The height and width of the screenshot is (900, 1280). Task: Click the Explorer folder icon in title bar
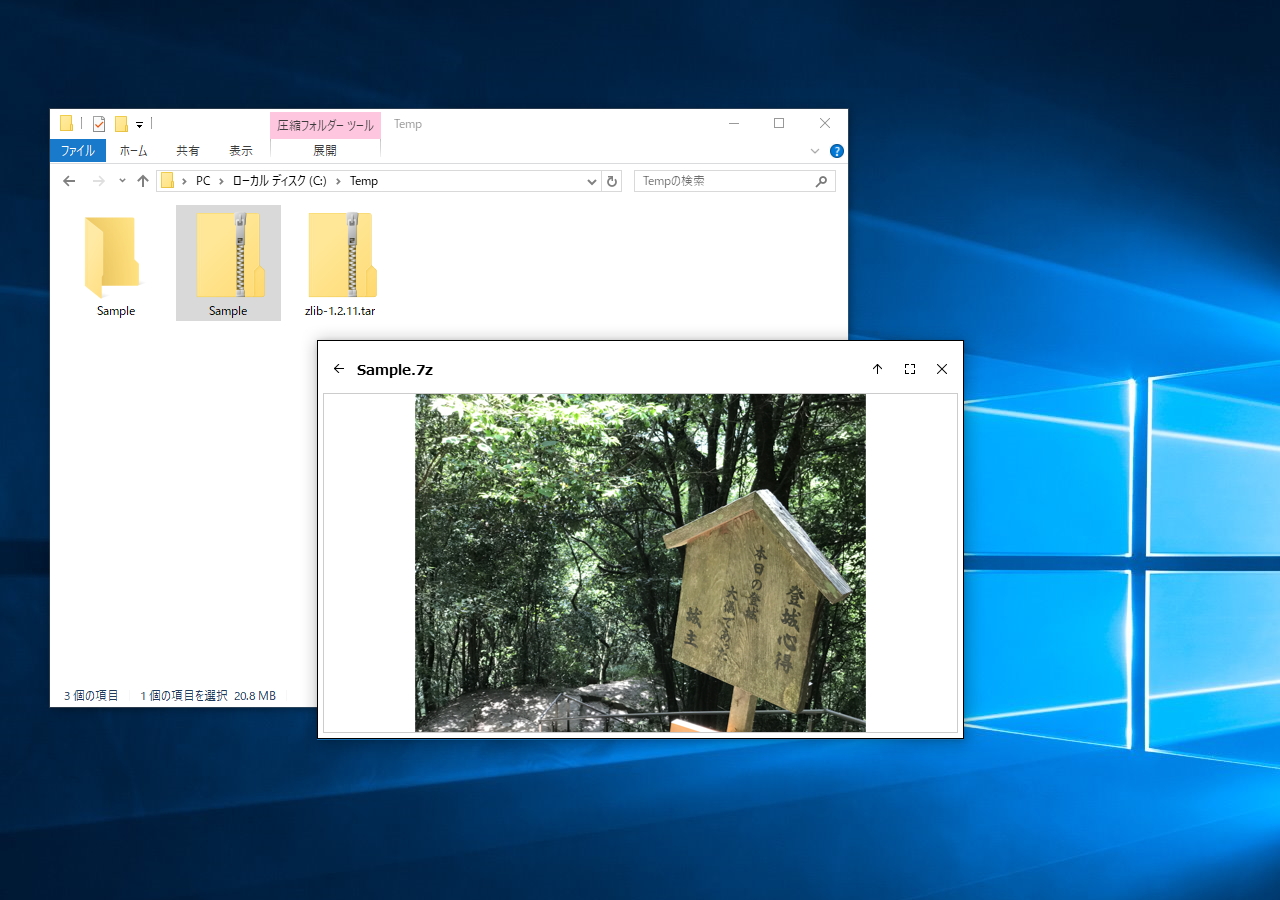[66, 124]
